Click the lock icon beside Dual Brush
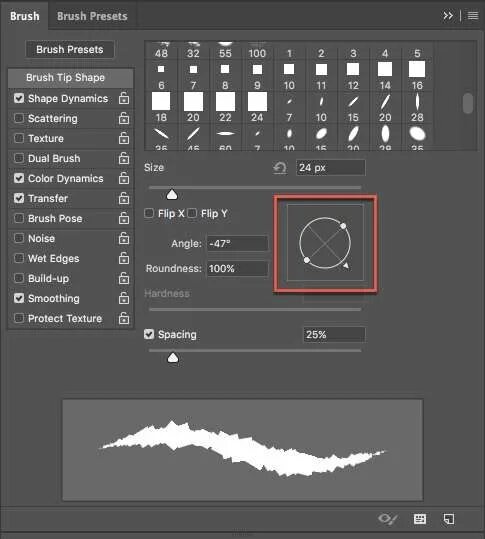This screenshot has width=485, height=539. pyautogui.click(x=124, y=158)
